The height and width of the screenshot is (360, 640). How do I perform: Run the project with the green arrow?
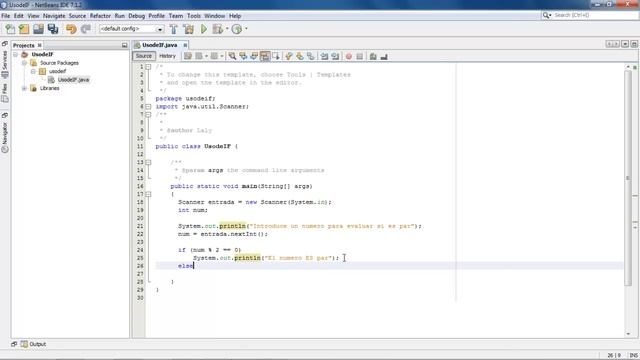click(x=204, y=29)
